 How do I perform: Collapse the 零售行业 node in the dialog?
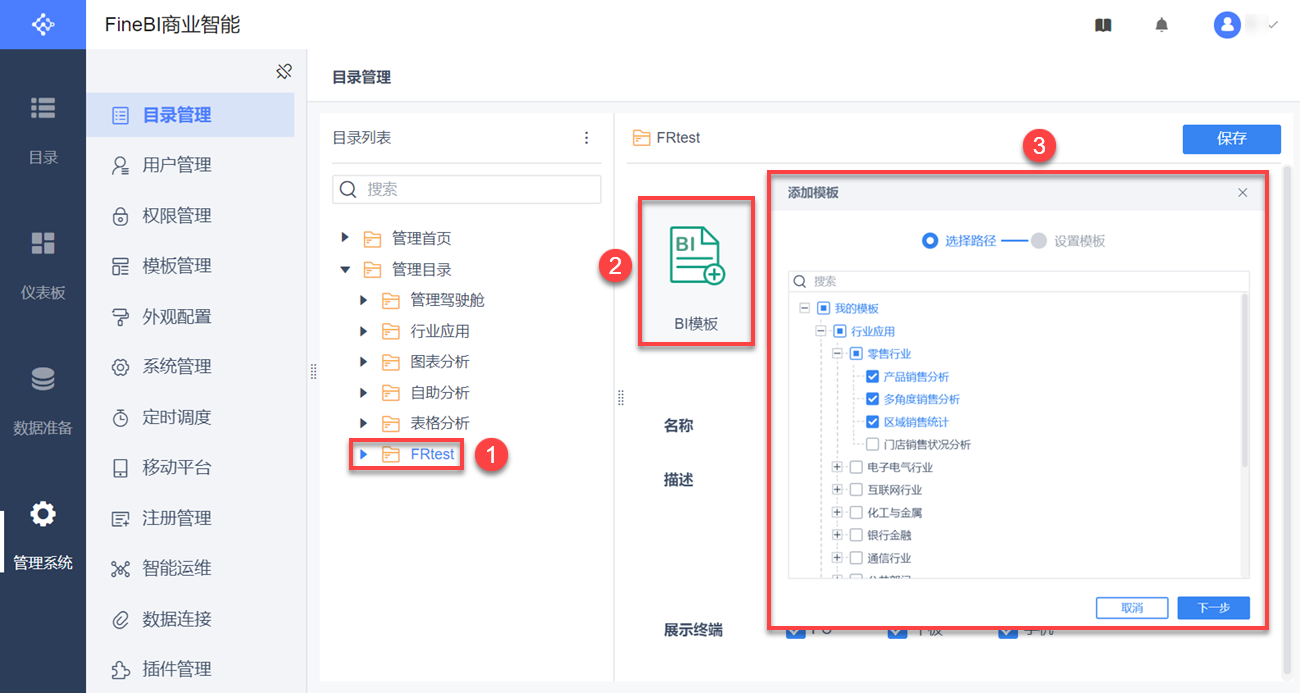point(838,354)
